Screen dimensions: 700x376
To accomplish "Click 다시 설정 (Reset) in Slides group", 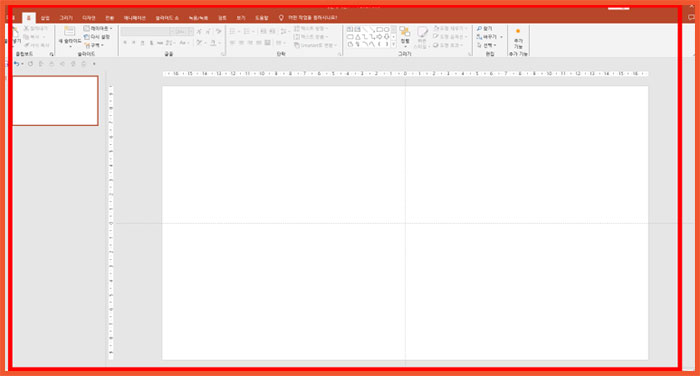I will click(x=97, y=37).
